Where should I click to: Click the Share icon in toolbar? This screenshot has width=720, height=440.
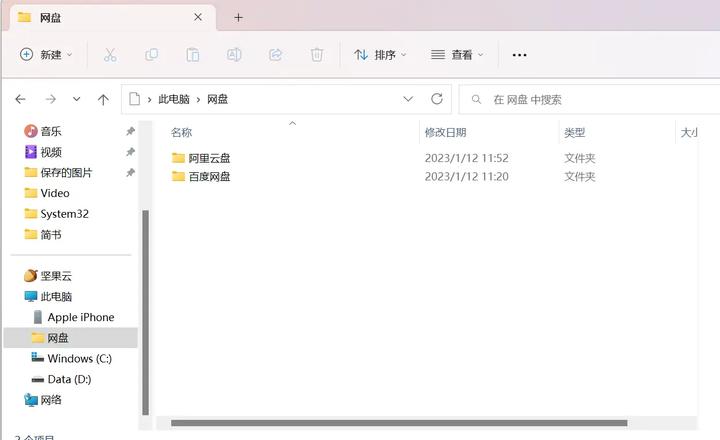click(275, 55)
